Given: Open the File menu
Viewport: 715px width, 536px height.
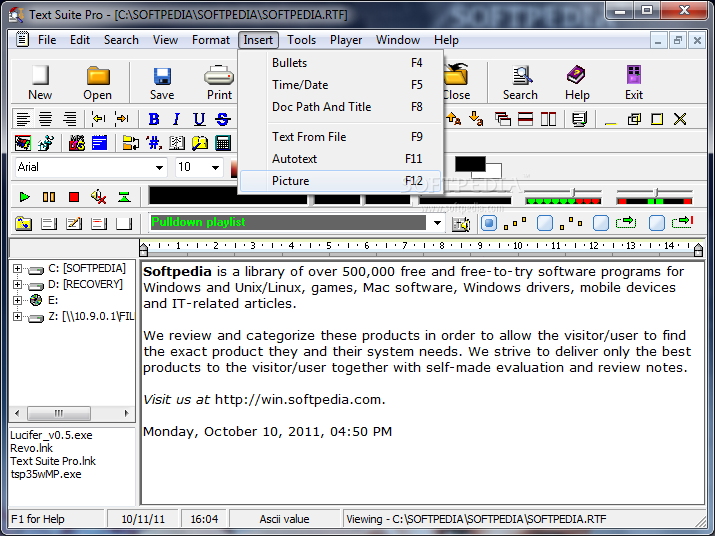Looking at the screenshot, I should pos(47,40).
